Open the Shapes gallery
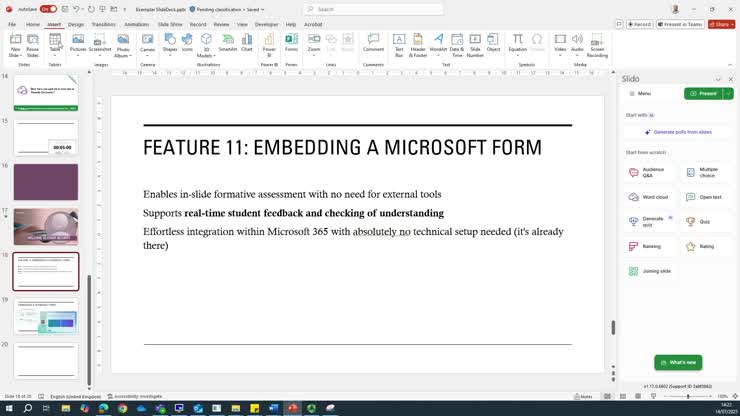Image resolution: width=740 pixels, height=416 pixels. [x=170, y=45]
